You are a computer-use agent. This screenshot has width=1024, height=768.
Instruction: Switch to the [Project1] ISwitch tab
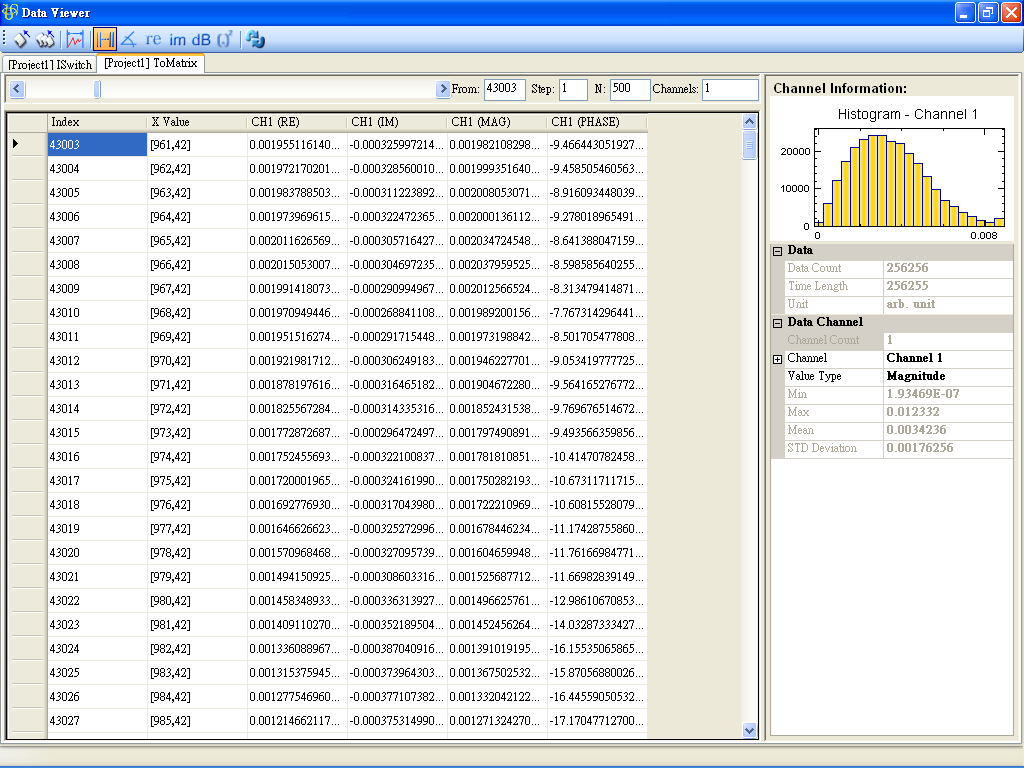coord(50,64)
